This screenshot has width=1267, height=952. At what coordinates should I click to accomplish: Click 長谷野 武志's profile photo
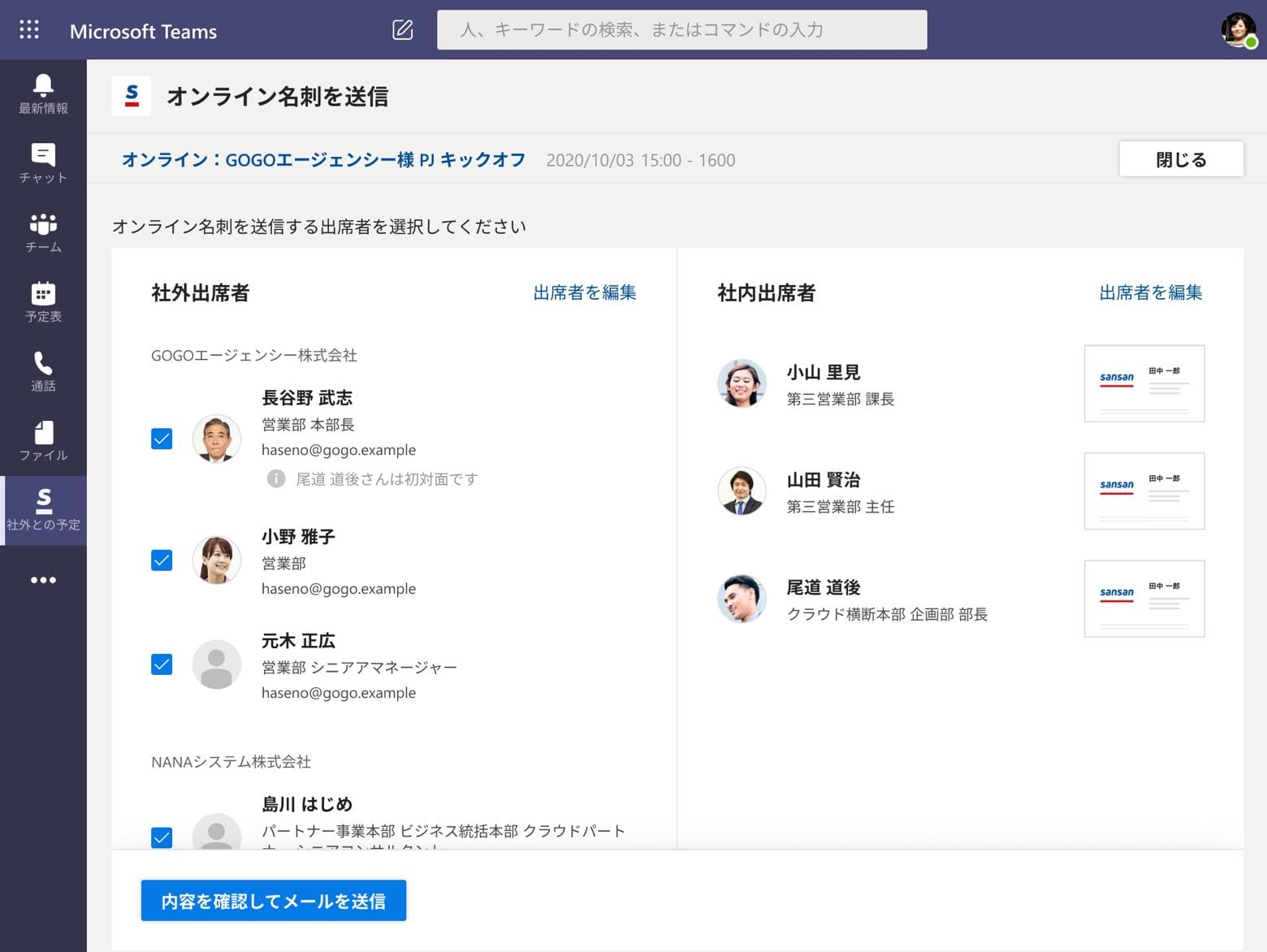point(216,439)
